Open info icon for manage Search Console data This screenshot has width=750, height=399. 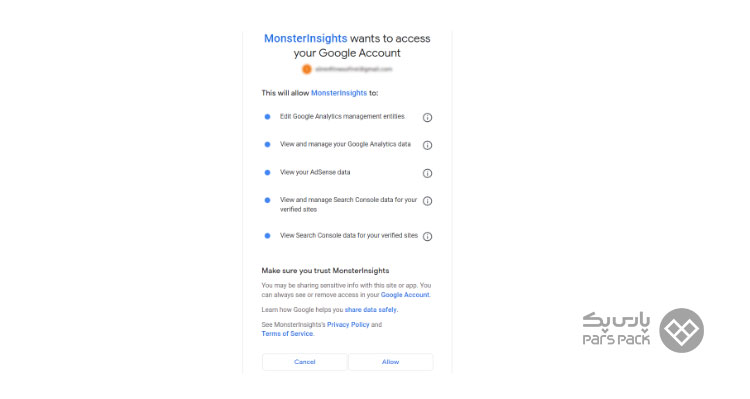(x=427, y=201)
